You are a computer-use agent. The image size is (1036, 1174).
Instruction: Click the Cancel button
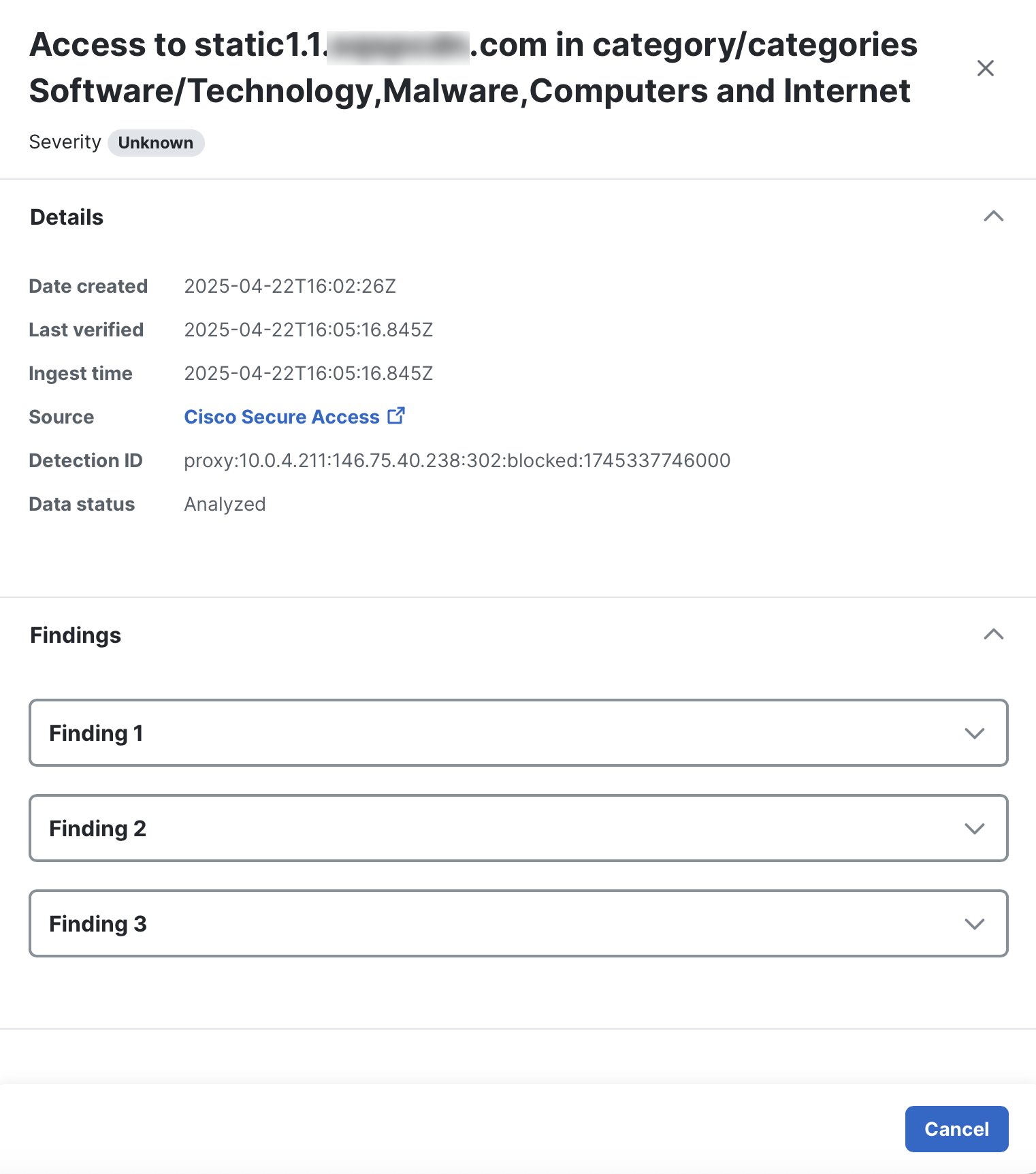(956, 1129)
